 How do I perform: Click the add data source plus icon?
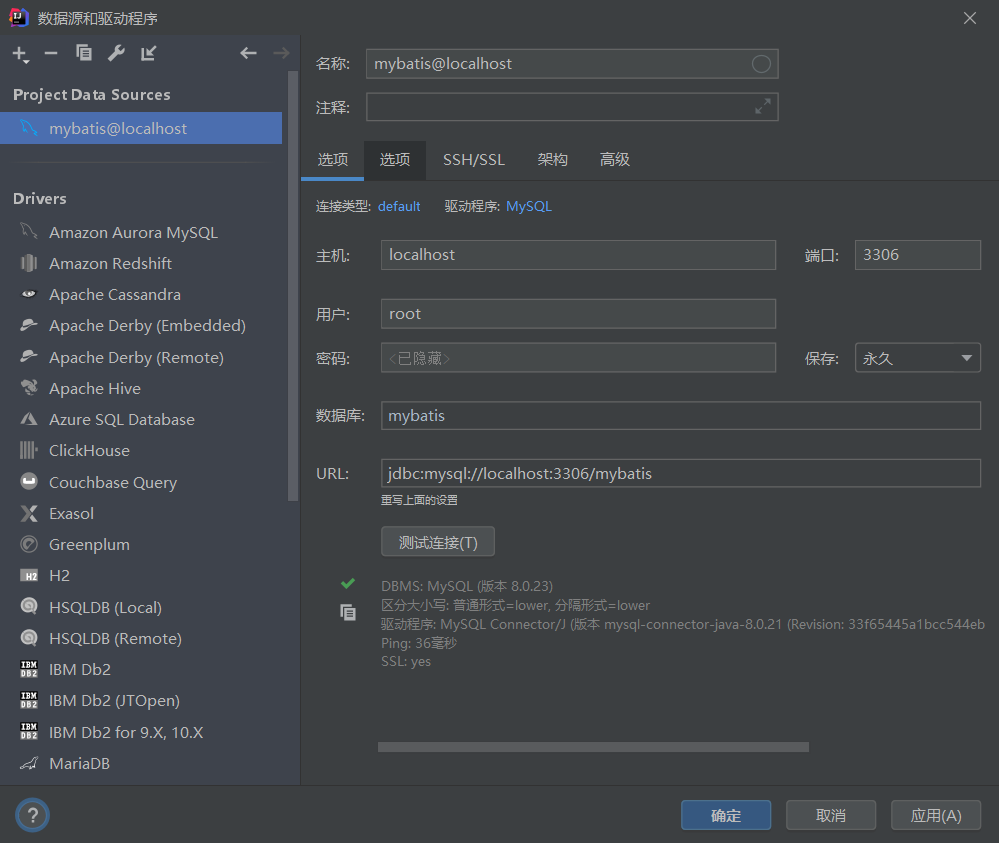[20, 54]
